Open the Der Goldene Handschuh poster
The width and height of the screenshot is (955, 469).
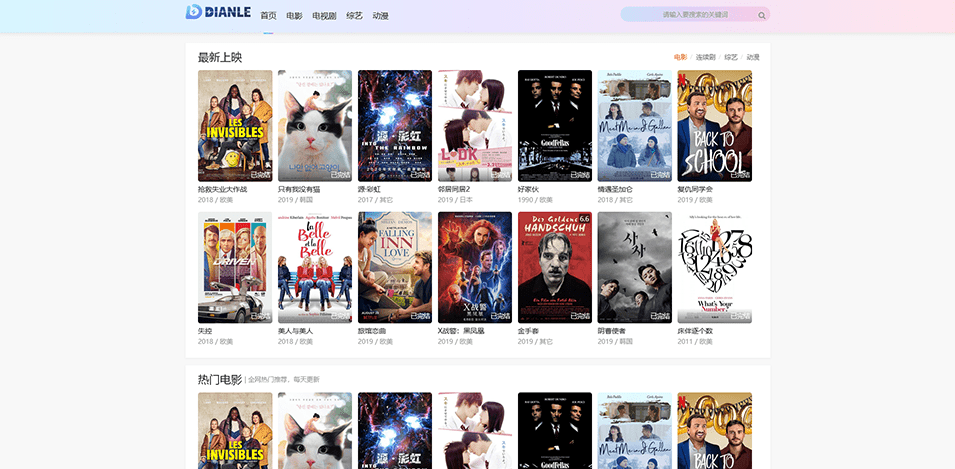[x=555, y=267]
